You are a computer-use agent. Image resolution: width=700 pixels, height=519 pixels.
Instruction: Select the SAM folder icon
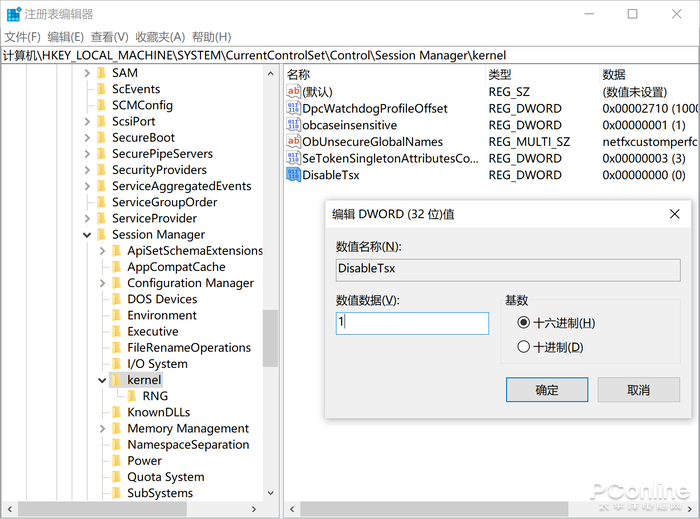(x=102, y=73)
